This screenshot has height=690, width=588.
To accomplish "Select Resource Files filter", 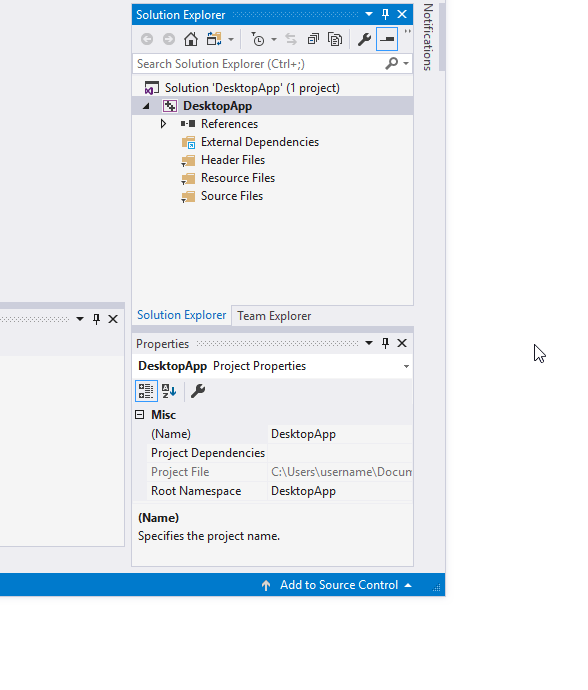I will click(x=238, y=178).
